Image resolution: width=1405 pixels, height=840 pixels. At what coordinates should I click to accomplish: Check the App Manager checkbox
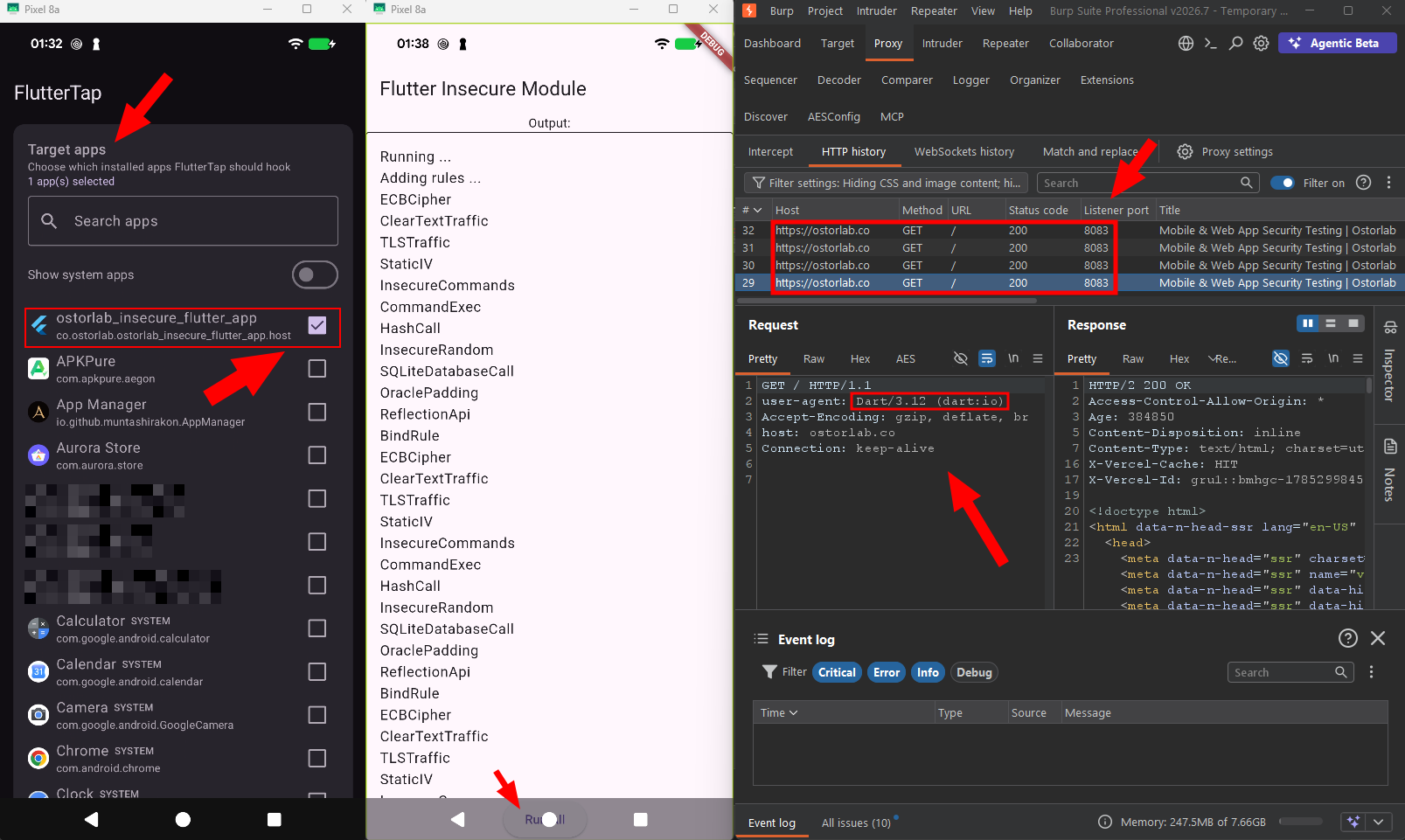click(317, 412)
